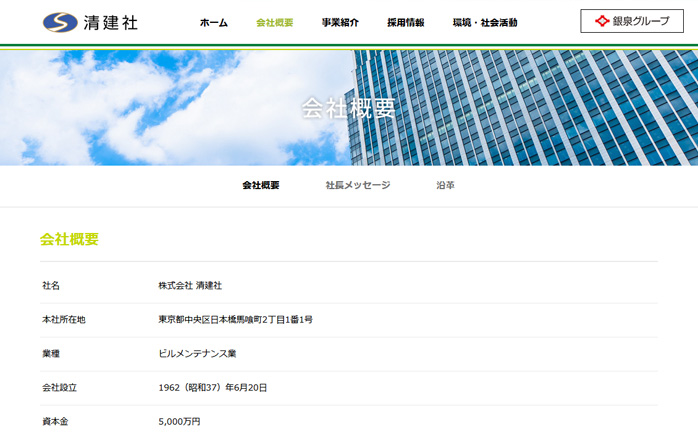
Task: Open 環境・社会活動 in the navigation
Action: point(485,23)
